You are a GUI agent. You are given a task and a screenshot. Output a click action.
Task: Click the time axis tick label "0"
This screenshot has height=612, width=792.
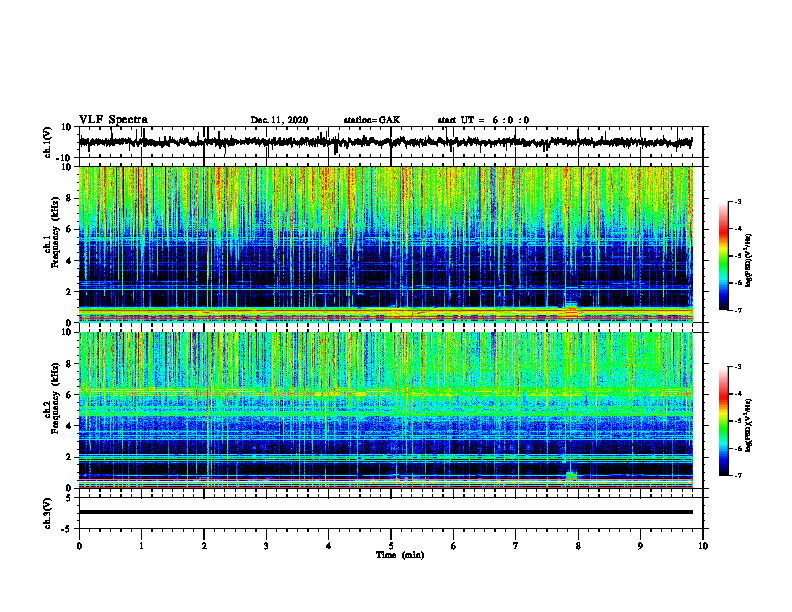pos(79,546)
